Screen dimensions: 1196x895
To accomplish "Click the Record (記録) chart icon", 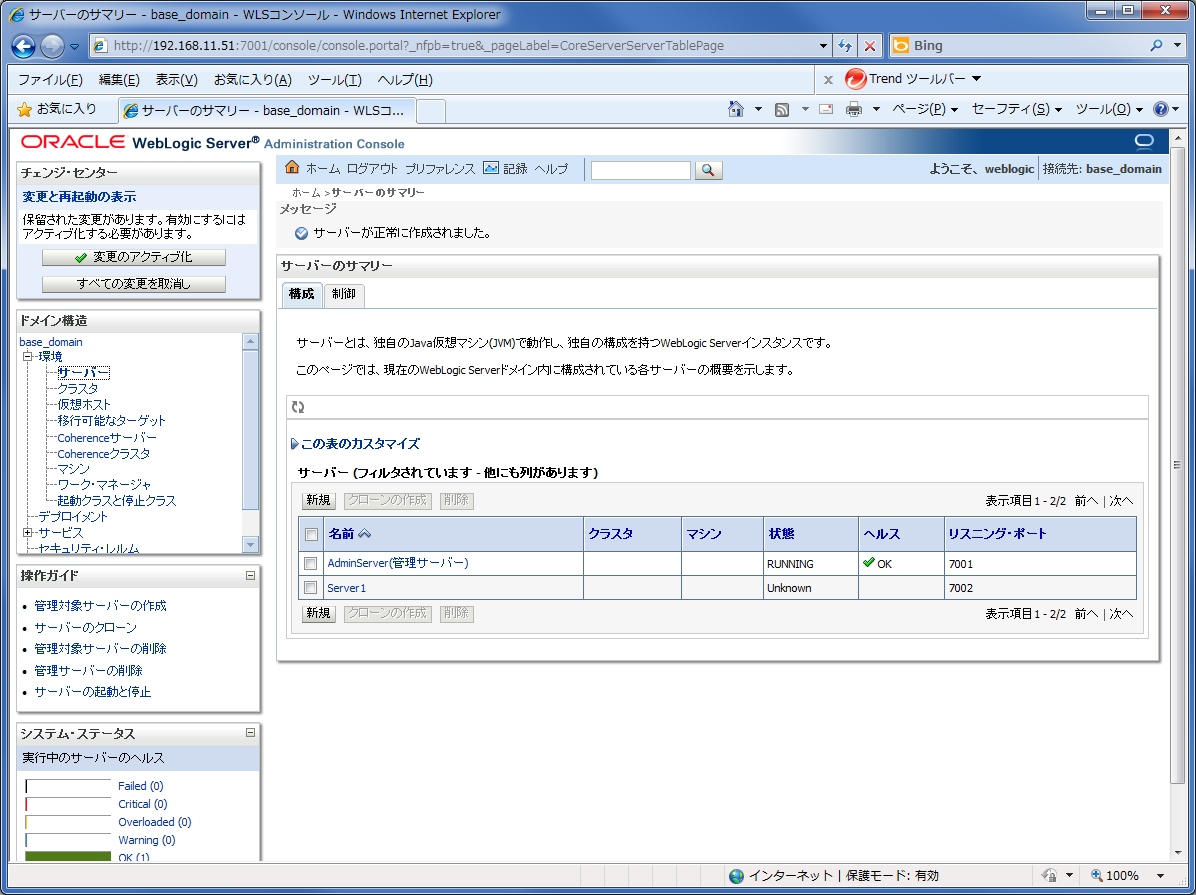I will [491, 168].
